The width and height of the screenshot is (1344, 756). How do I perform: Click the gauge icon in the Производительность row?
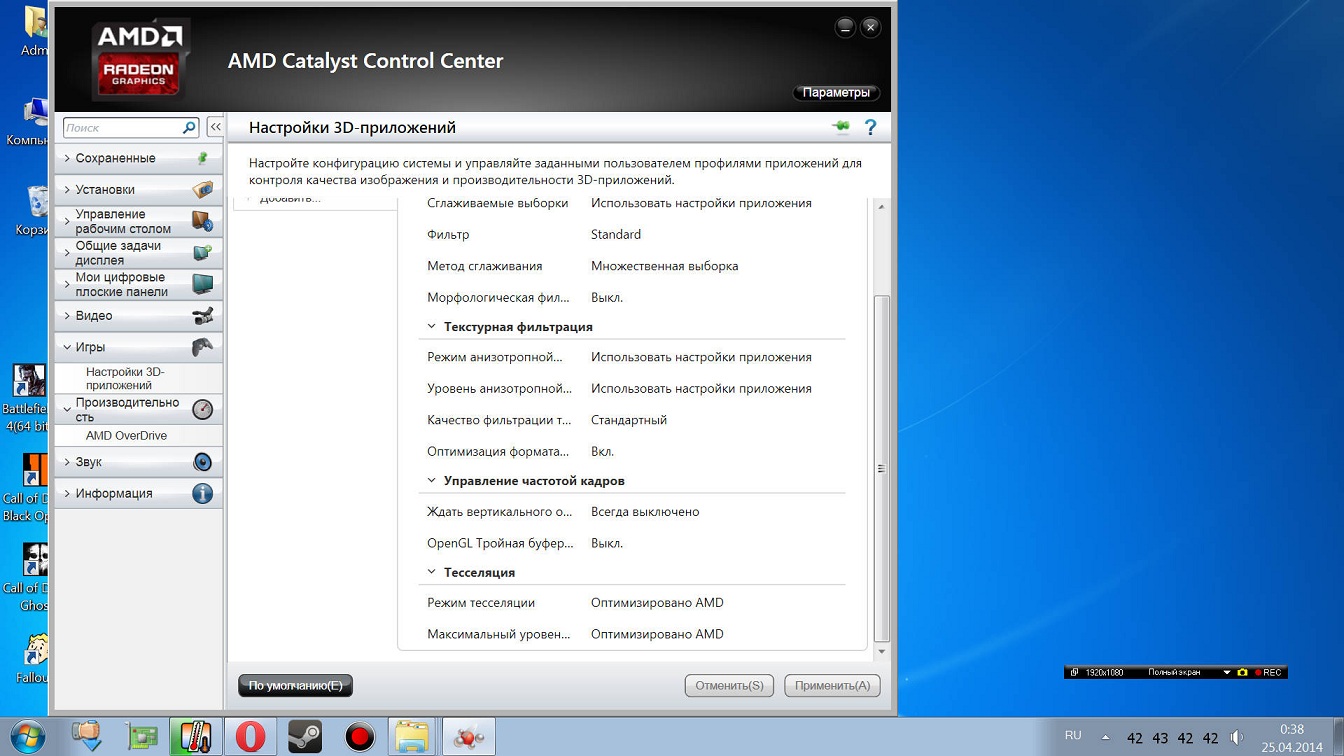[x=202, y=409]
